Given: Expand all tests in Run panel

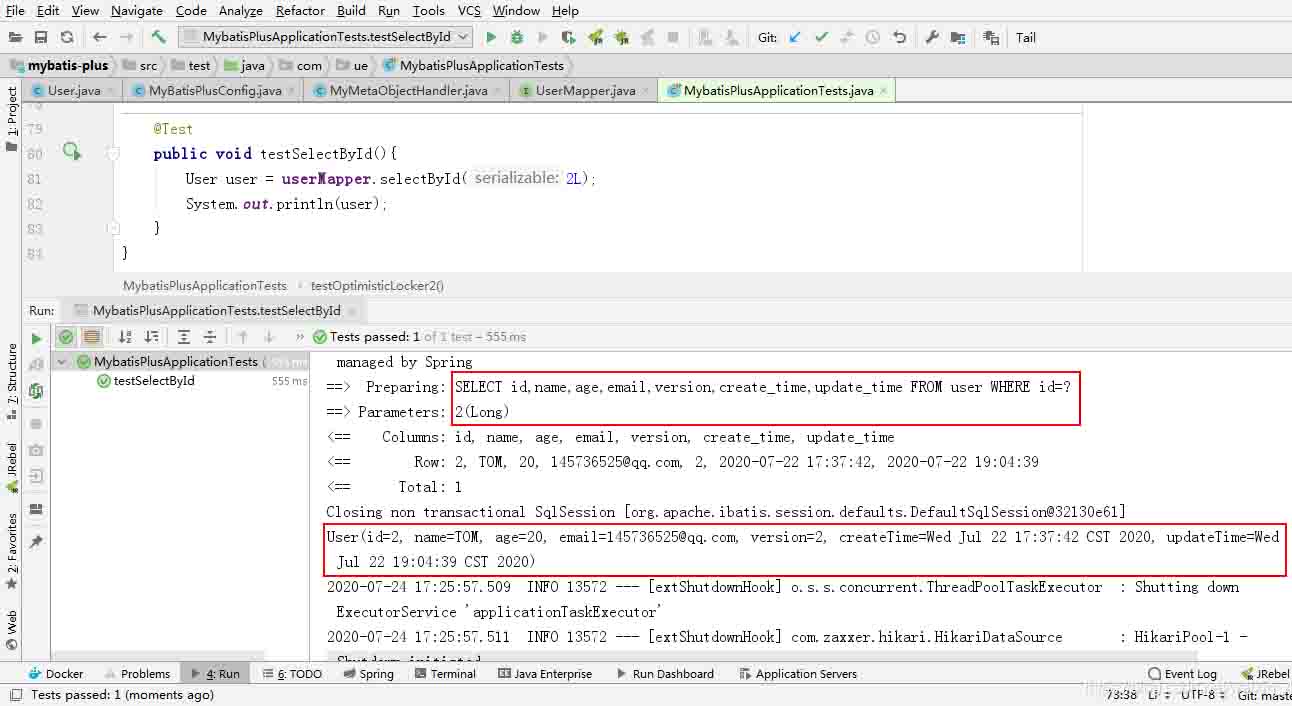Looking at the screenshot, I should coord(184,337).
